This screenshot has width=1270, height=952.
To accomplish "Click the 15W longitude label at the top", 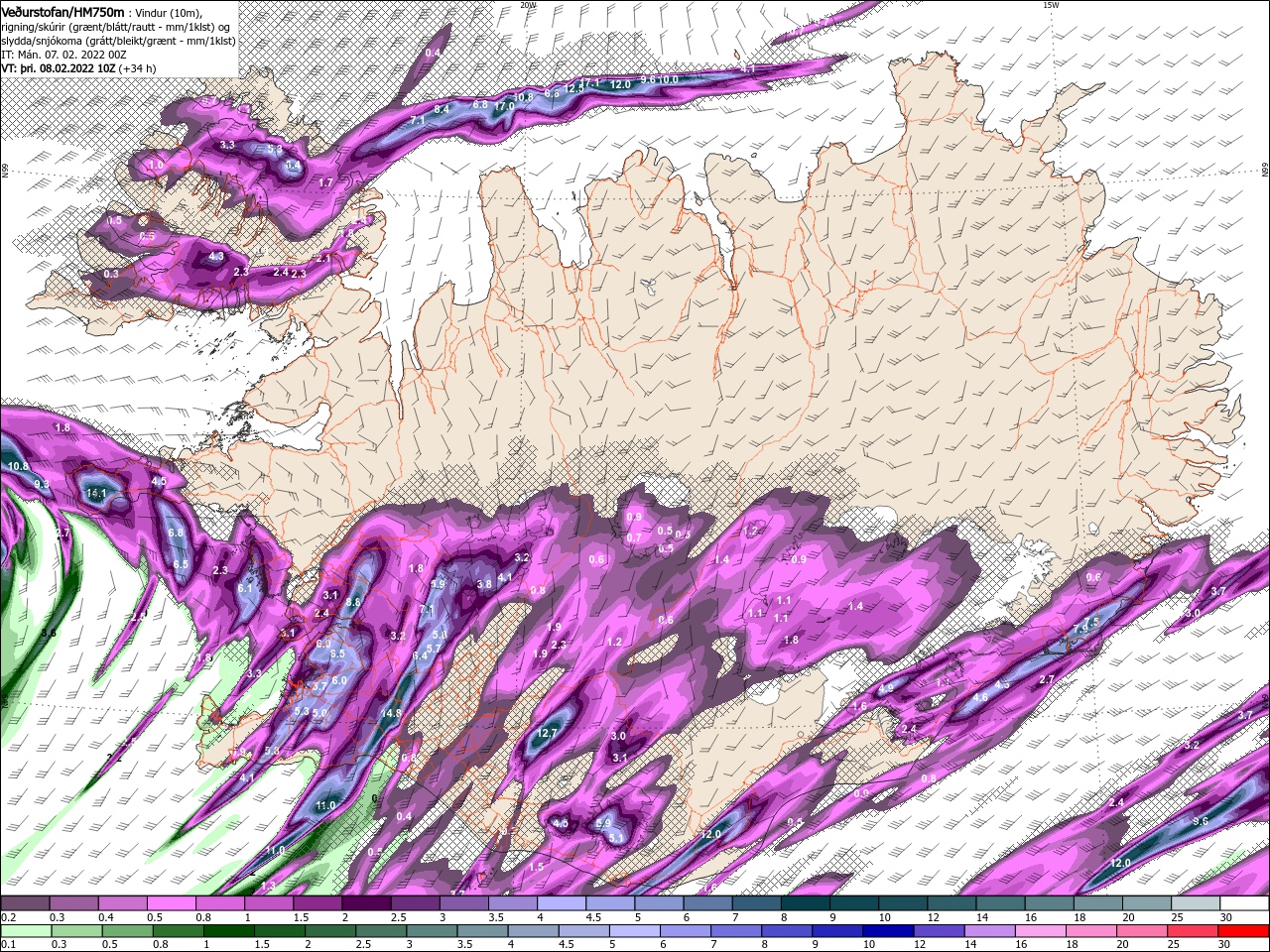I will (x=1052, y=5).
